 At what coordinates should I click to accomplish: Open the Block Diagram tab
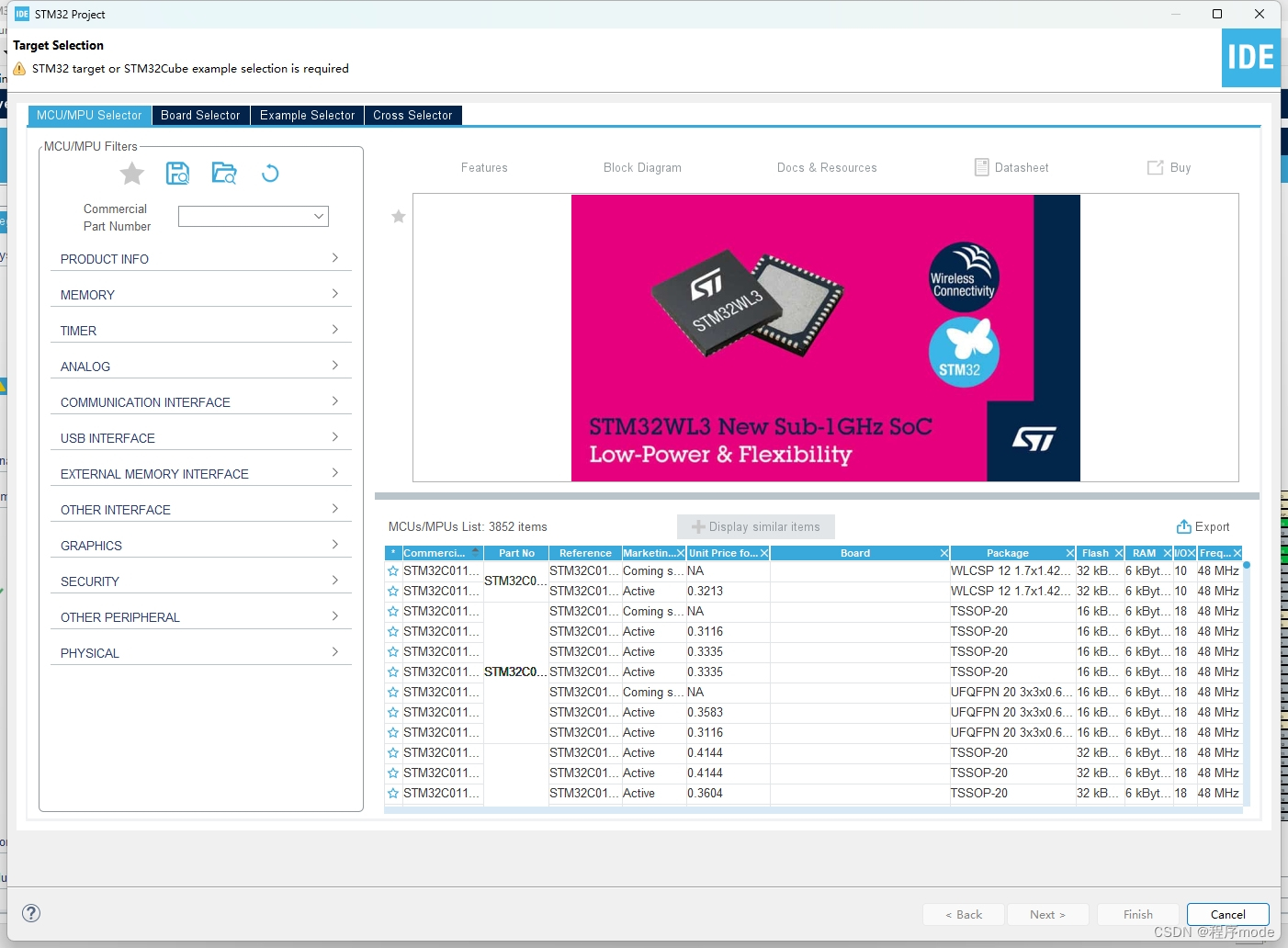(x=642, y=167)
